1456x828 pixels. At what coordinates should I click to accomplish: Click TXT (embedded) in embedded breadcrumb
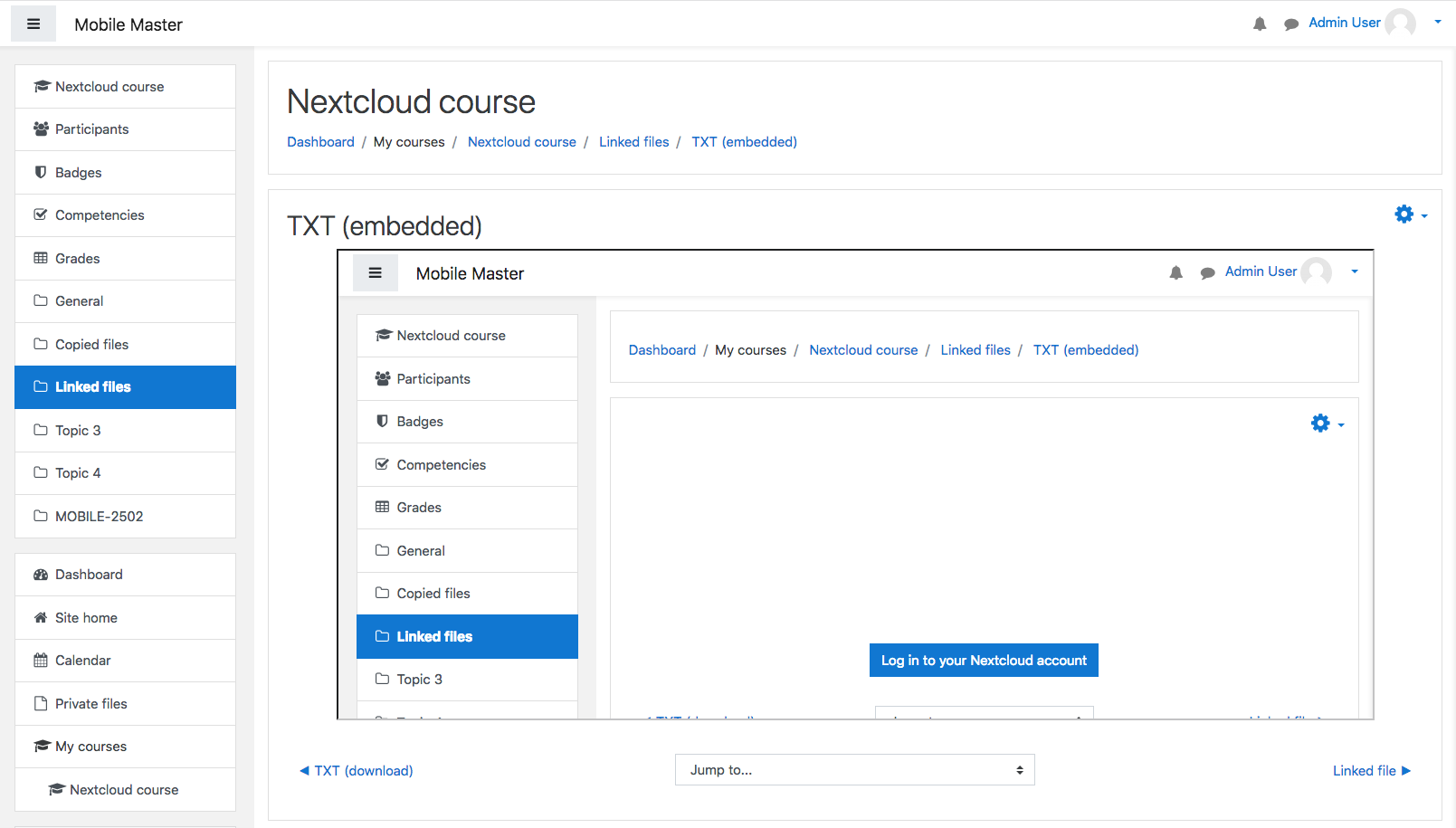click(x=1086, y=350)
